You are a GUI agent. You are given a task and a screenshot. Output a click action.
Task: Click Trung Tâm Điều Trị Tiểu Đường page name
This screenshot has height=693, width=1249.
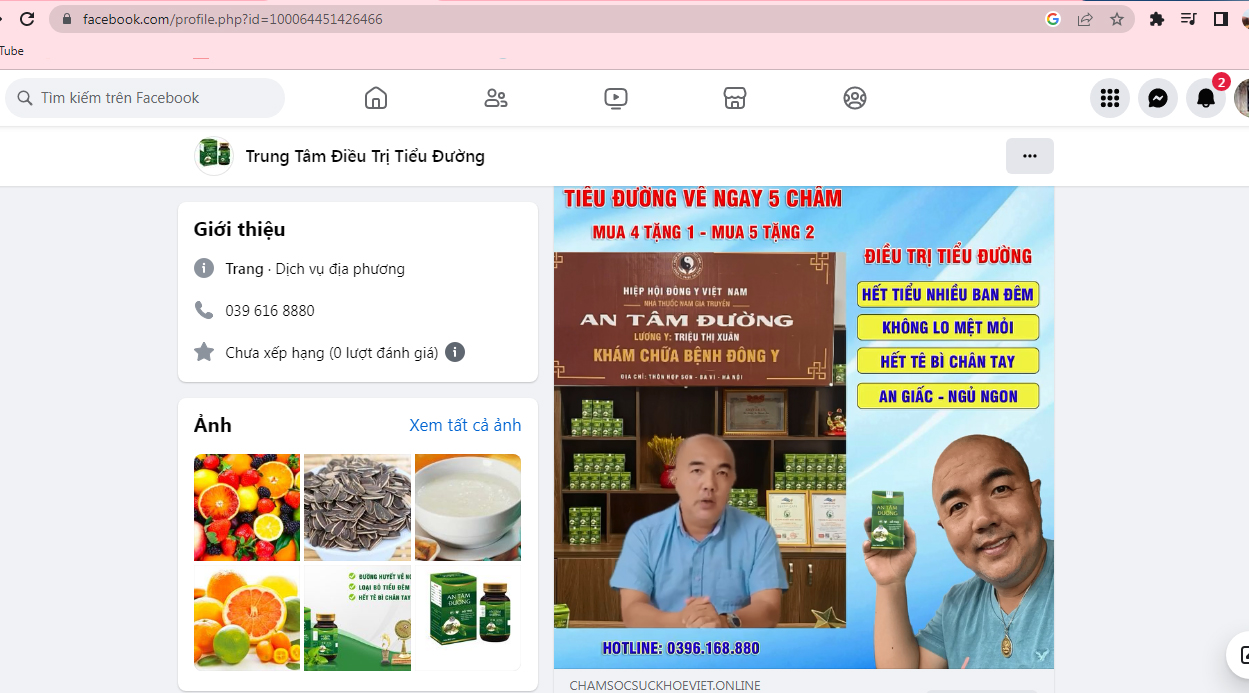(365, 156)
